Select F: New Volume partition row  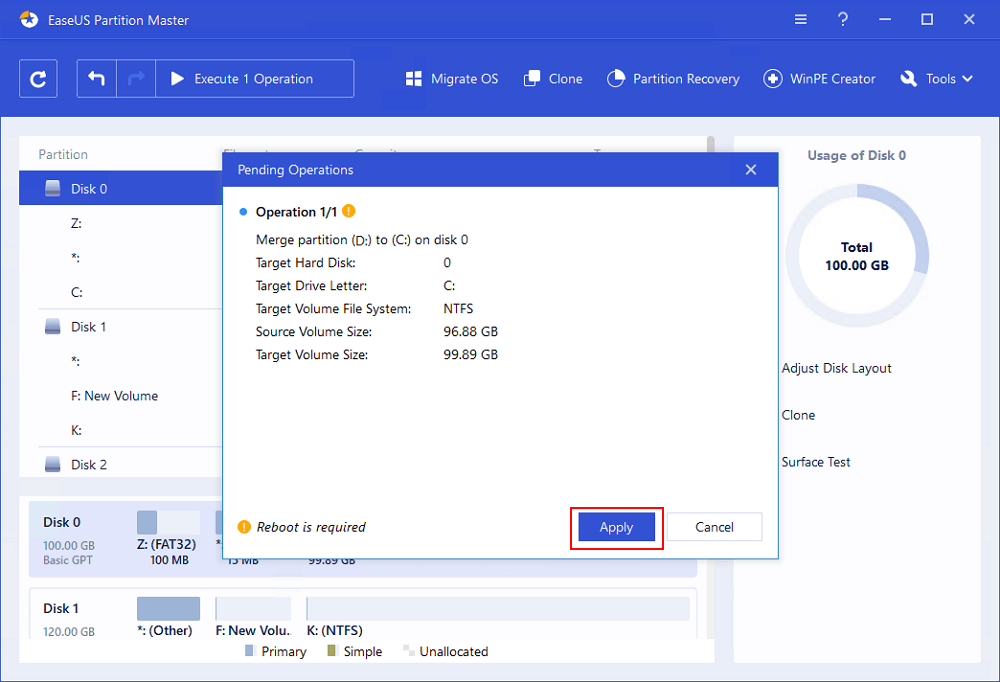[x=114, y=396]
